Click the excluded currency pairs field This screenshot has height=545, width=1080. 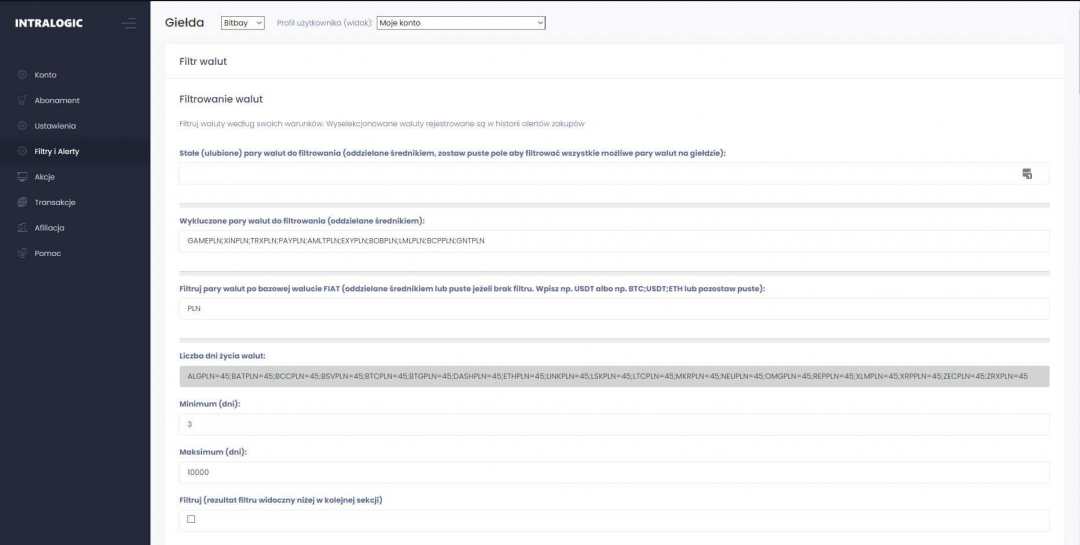[x=614, y=241]
